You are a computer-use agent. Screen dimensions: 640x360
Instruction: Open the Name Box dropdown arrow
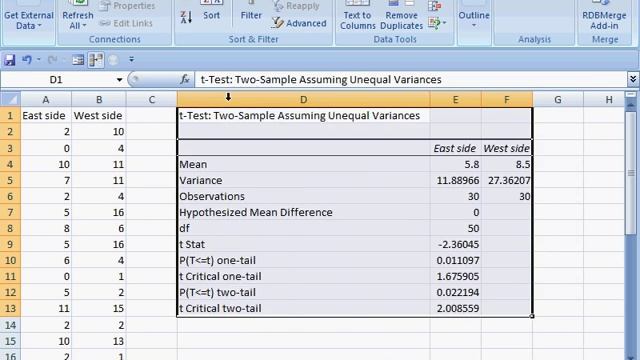[119, 80]
